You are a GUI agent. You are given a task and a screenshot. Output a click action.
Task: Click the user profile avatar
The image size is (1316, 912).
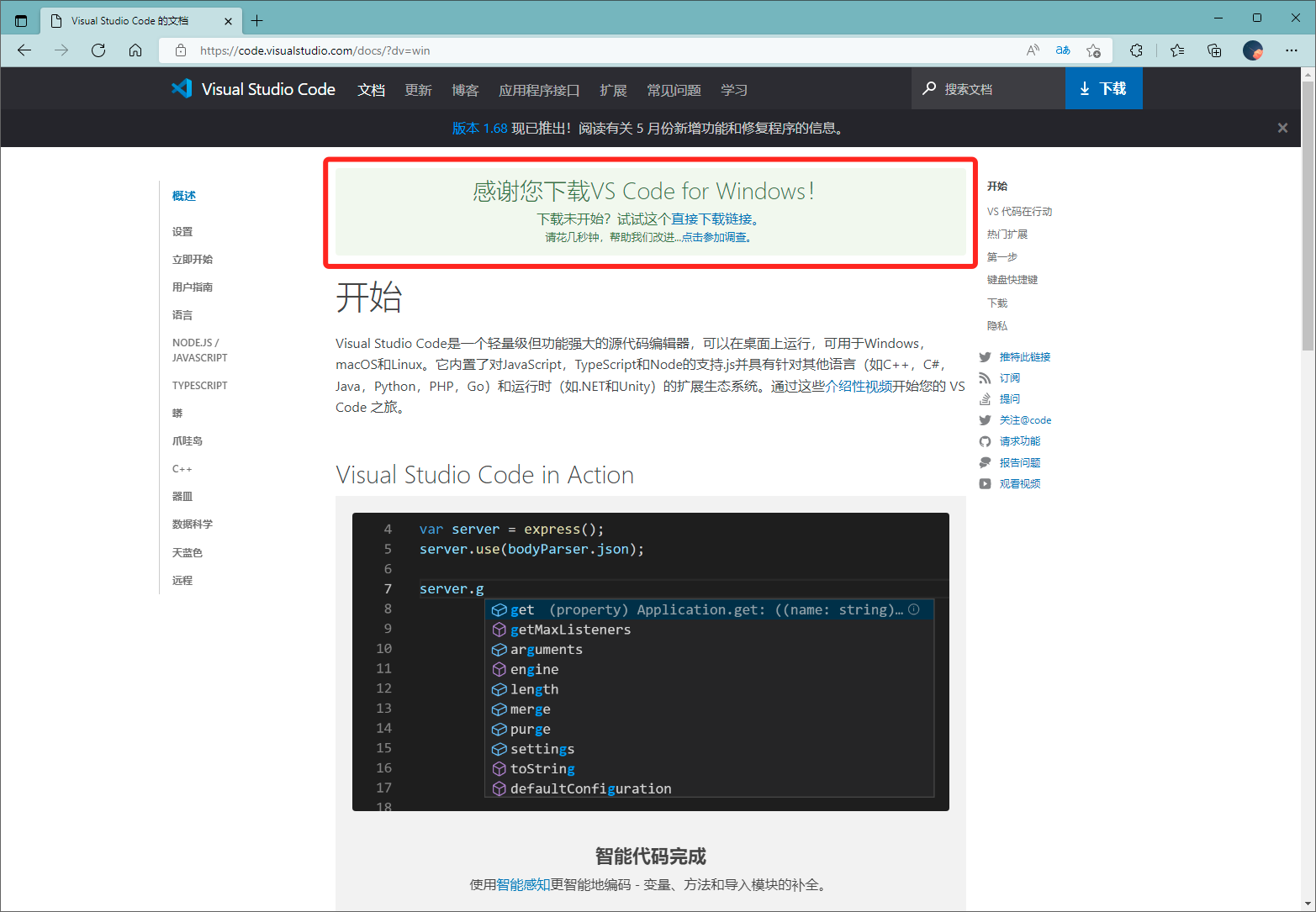pos(1253,50)
